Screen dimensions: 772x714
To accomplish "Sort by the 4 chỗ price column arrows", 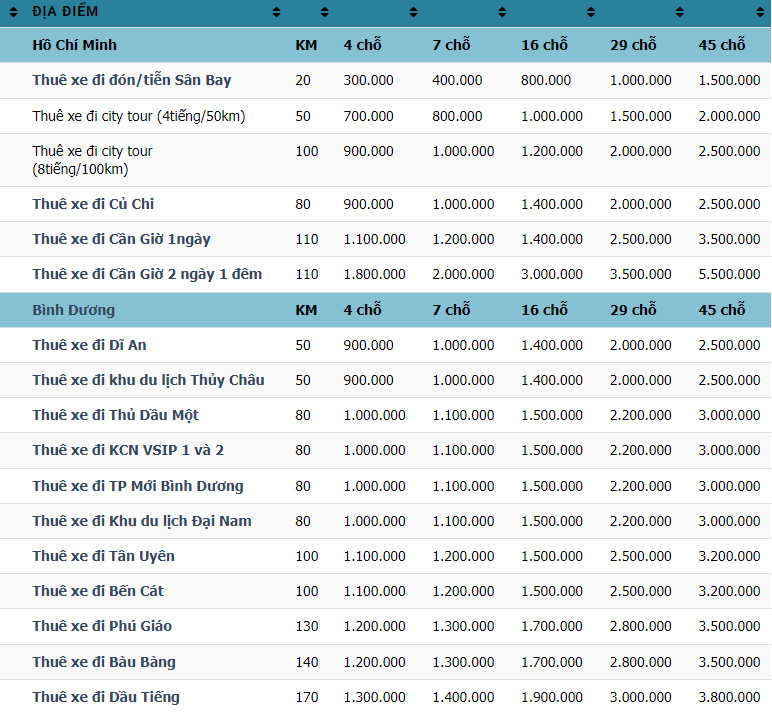I will point(413,12).
